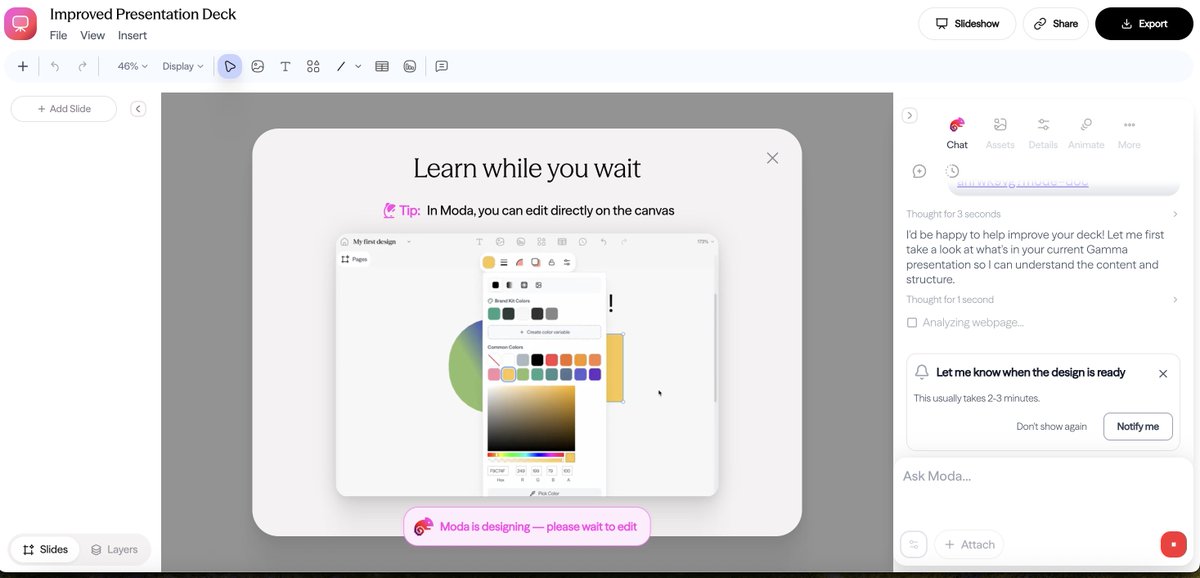Open the comment tool
Viewport: 1200px width, 578px height.
pyautogui.click(x=441, y=66)
